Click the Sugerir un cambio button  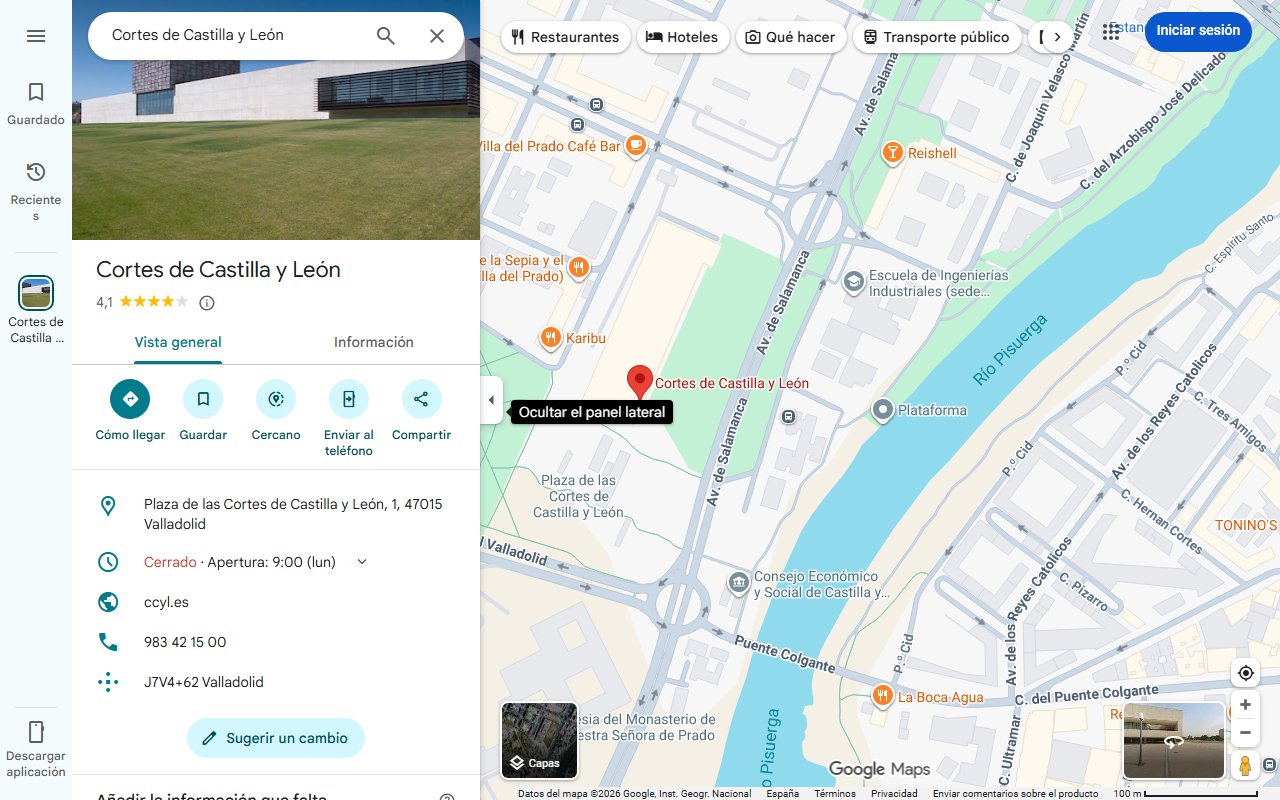pyautogui.click(x=276, y=738)
